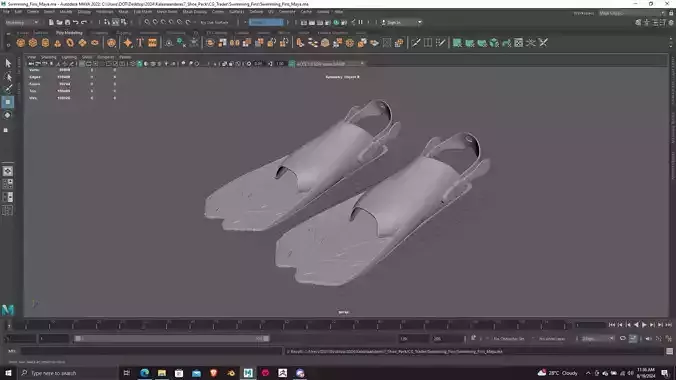Click the current frame number field
The width and height of the screenshot is (676, 380).
[590, 325]
